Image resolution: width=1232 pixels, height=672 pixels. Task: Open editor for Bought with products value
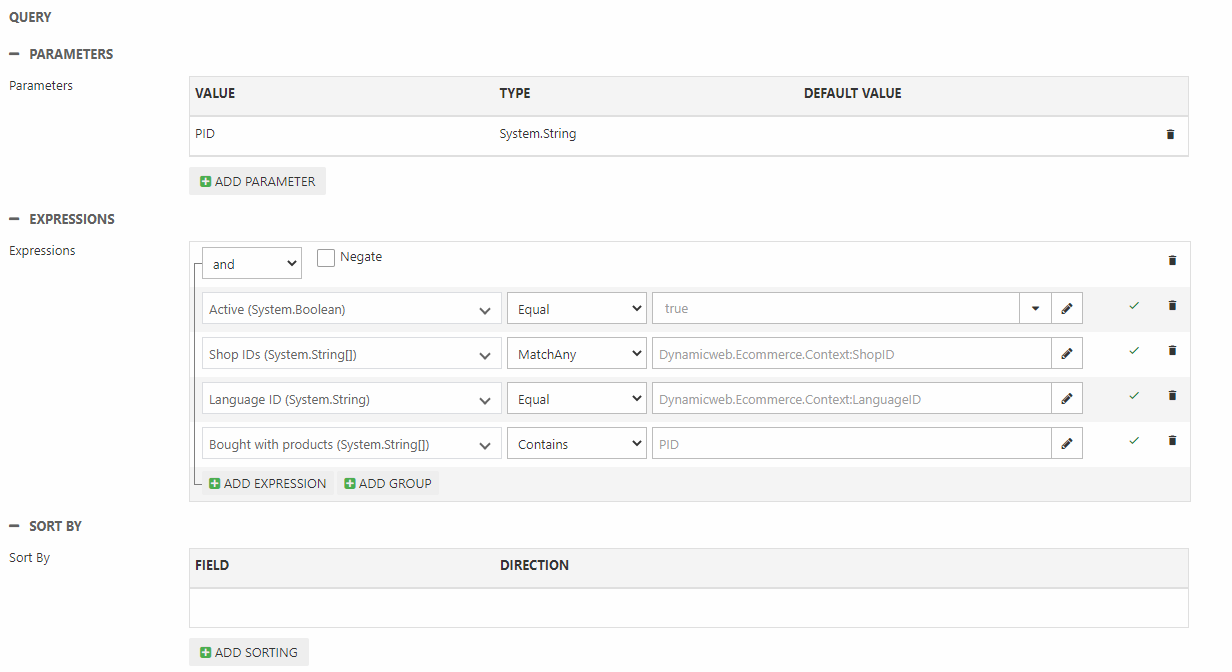pyautogui.click(x=1067, y=444)
